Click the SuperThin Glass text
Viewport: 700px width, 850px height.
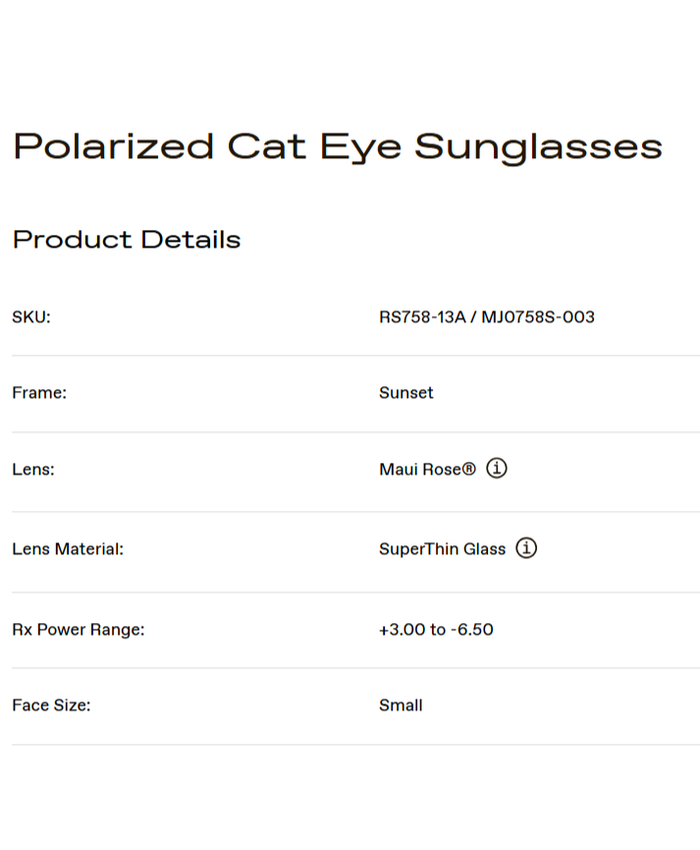pyautogui.click(x=442, y=549)
